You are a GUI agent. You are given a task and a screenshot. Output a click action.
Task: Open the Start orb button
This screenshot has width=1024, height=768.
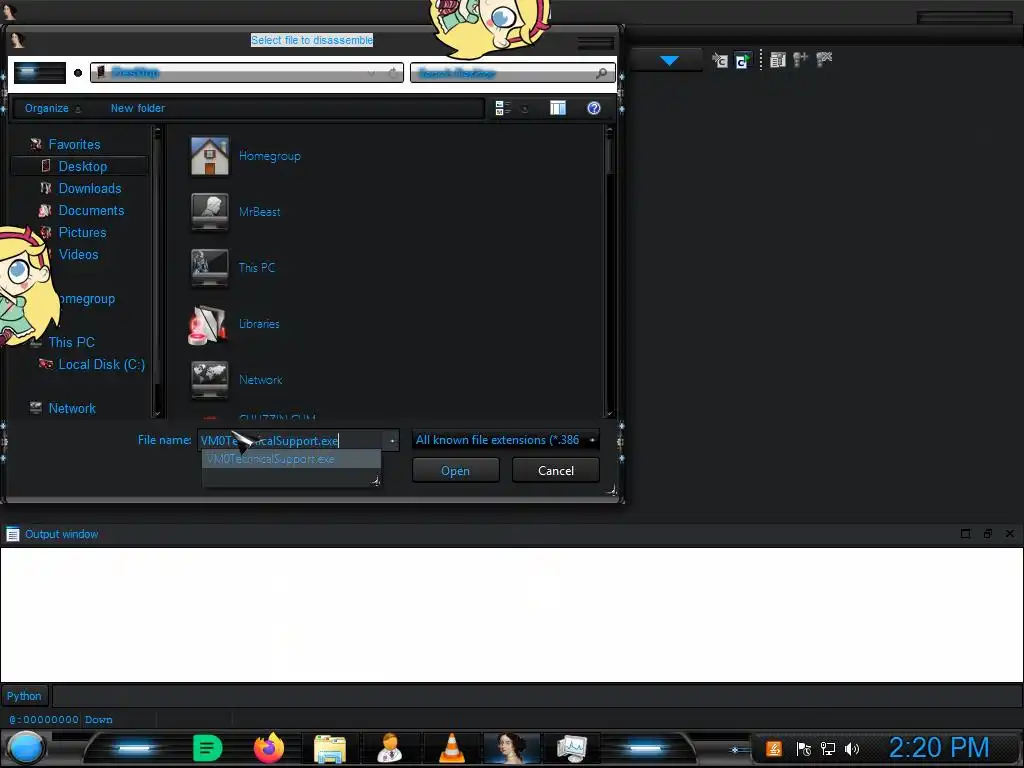25,748
